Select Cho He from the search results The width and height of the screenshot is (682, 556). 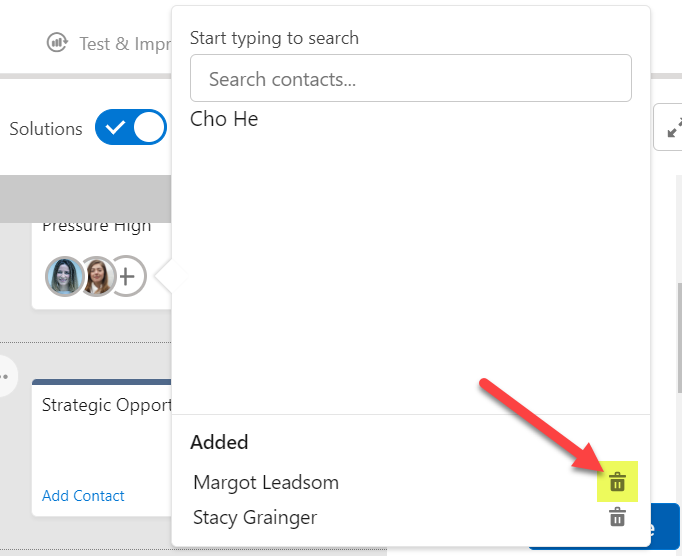click(224, 119)
